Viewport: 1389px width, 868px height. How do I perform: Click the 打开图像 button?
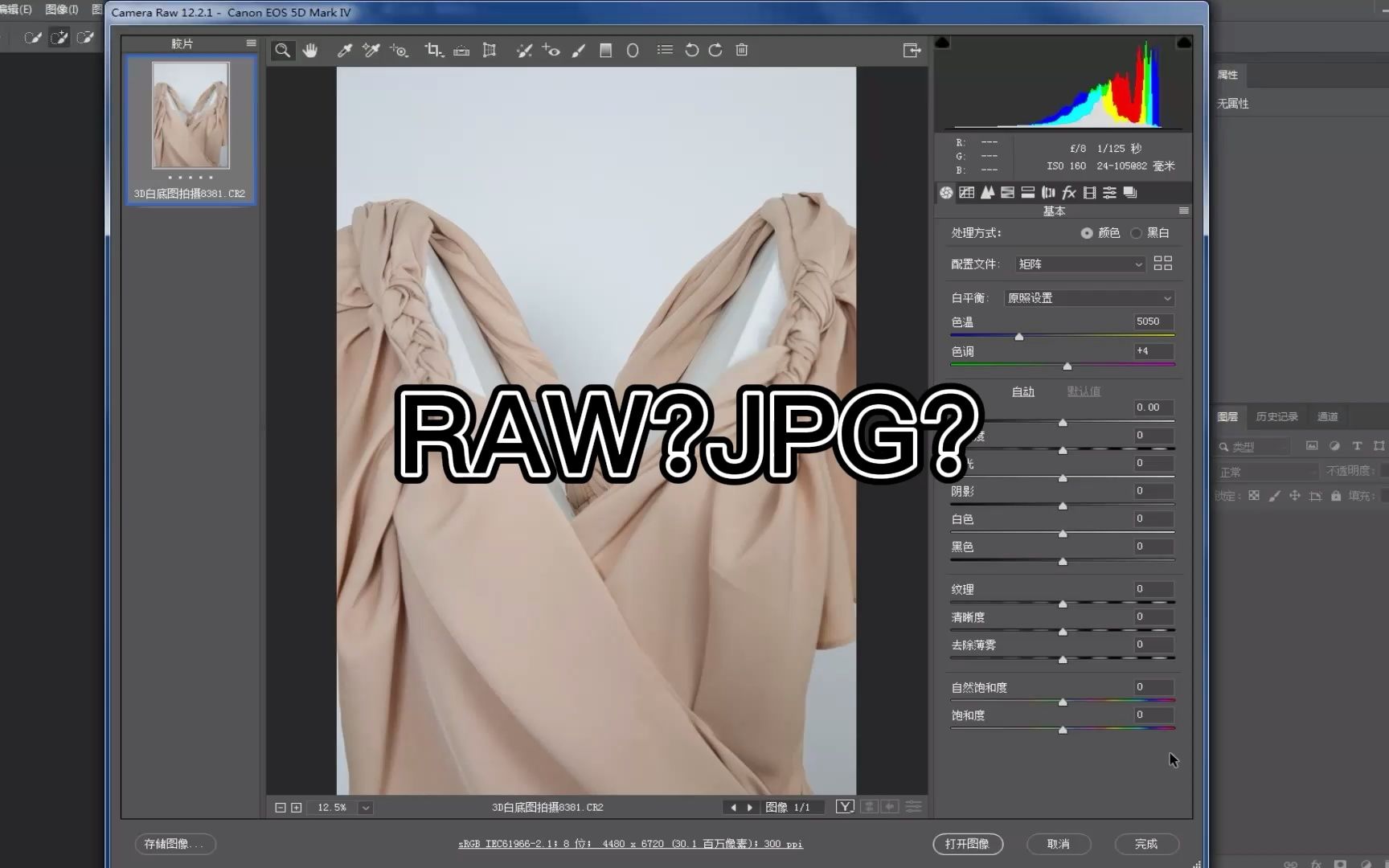click(968, 844)
